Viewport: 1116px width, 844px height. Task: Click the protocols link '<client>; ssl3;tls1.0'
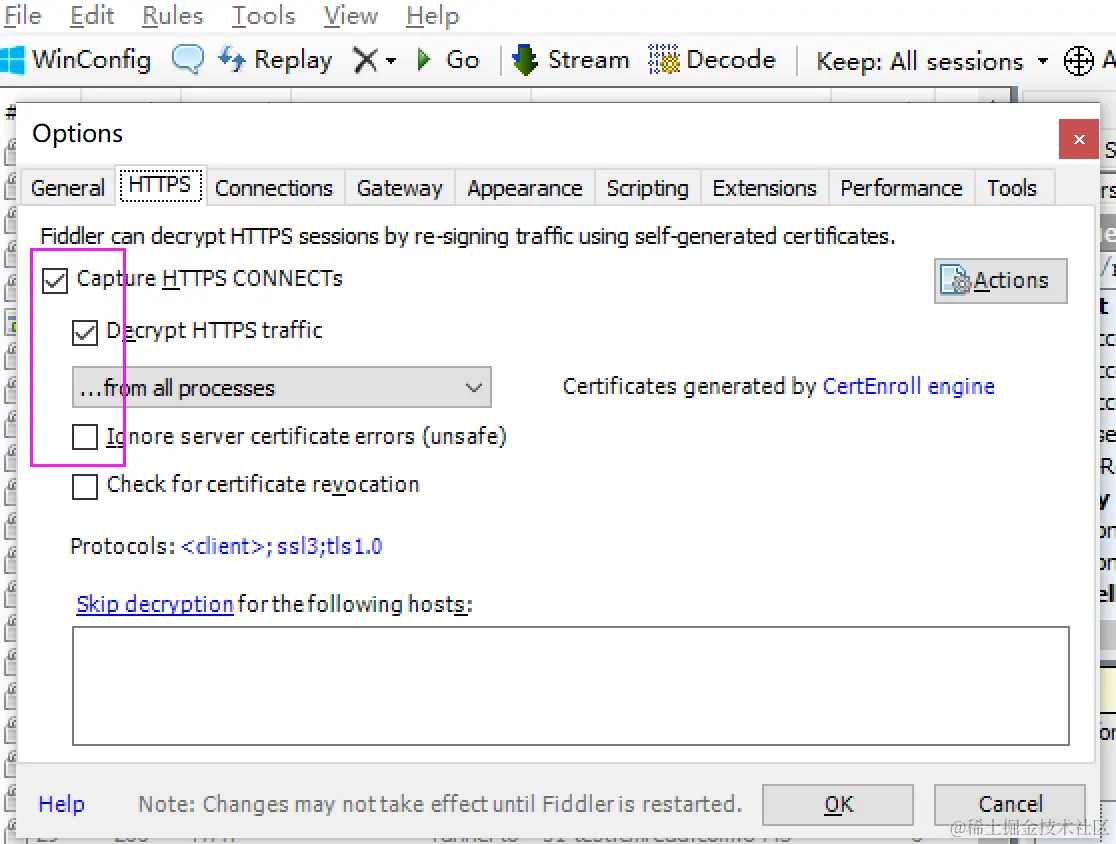pyautogui.click(x=282, y=547)
